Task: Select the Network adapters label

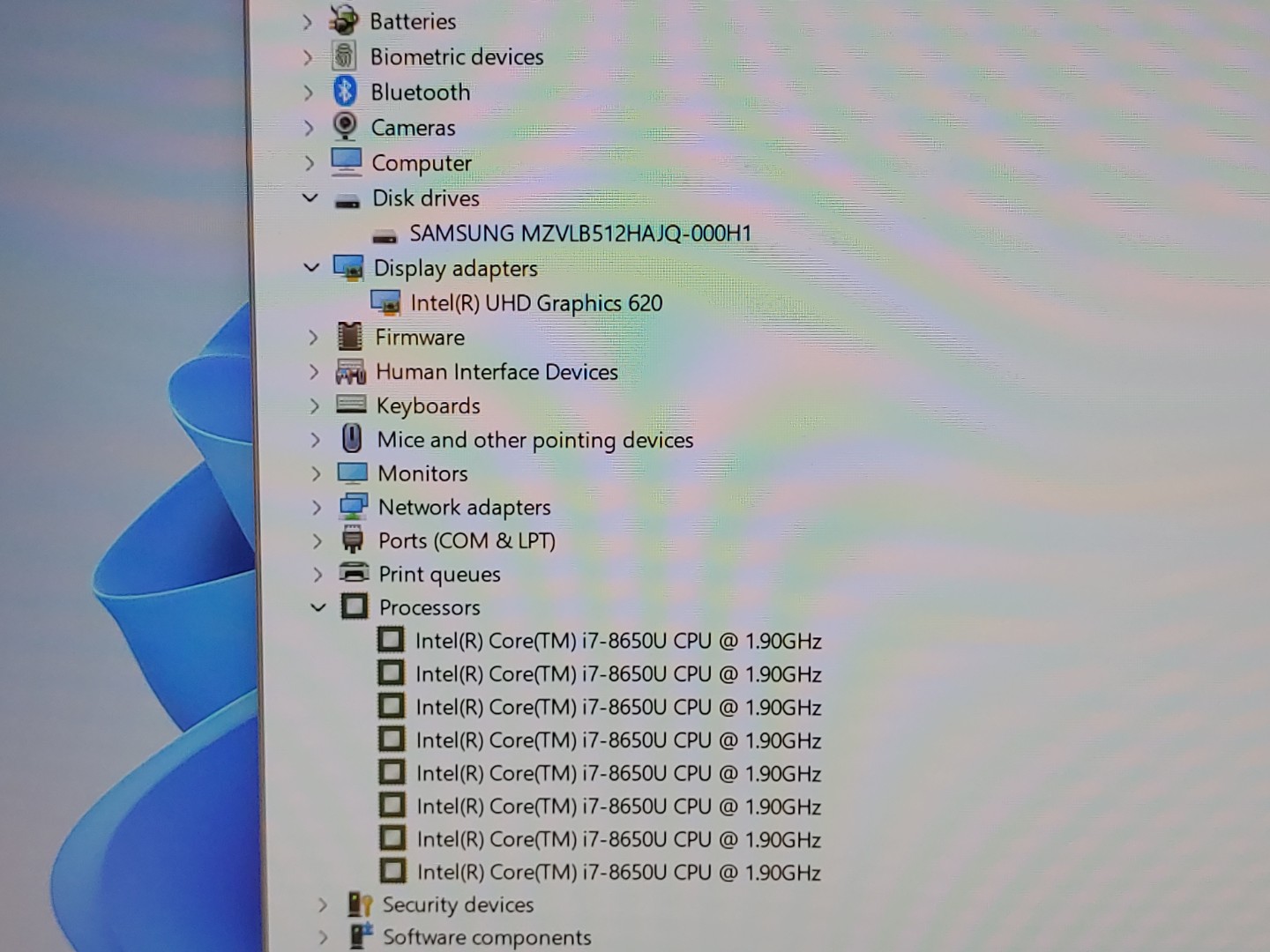Action: pos(464,507)
